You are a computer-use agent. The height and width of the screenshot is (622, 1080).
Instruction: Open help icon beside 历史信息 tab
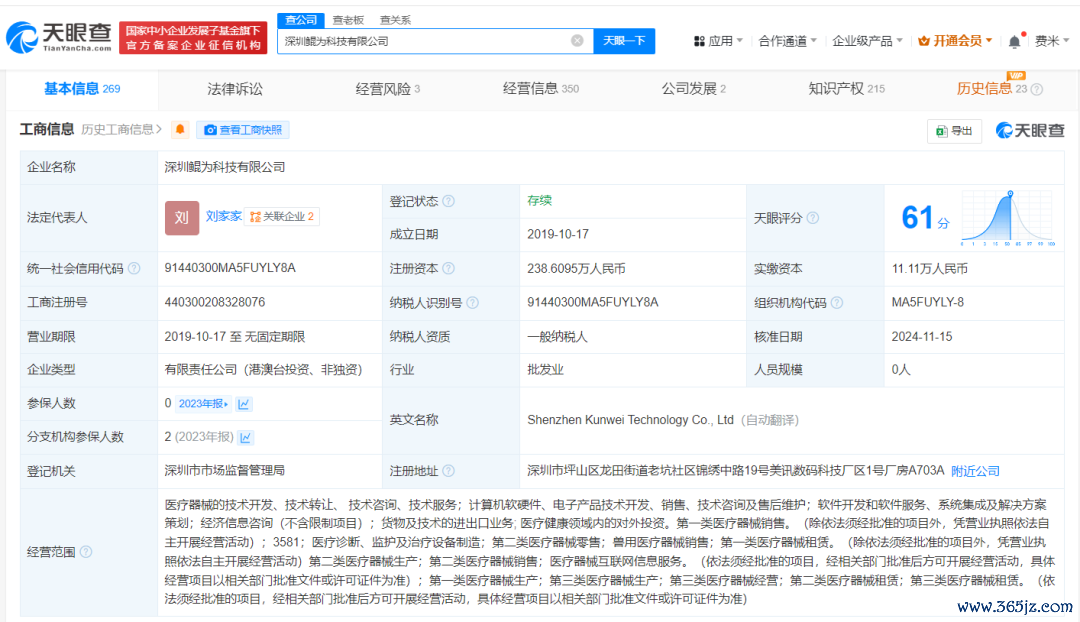(1037, 89)
